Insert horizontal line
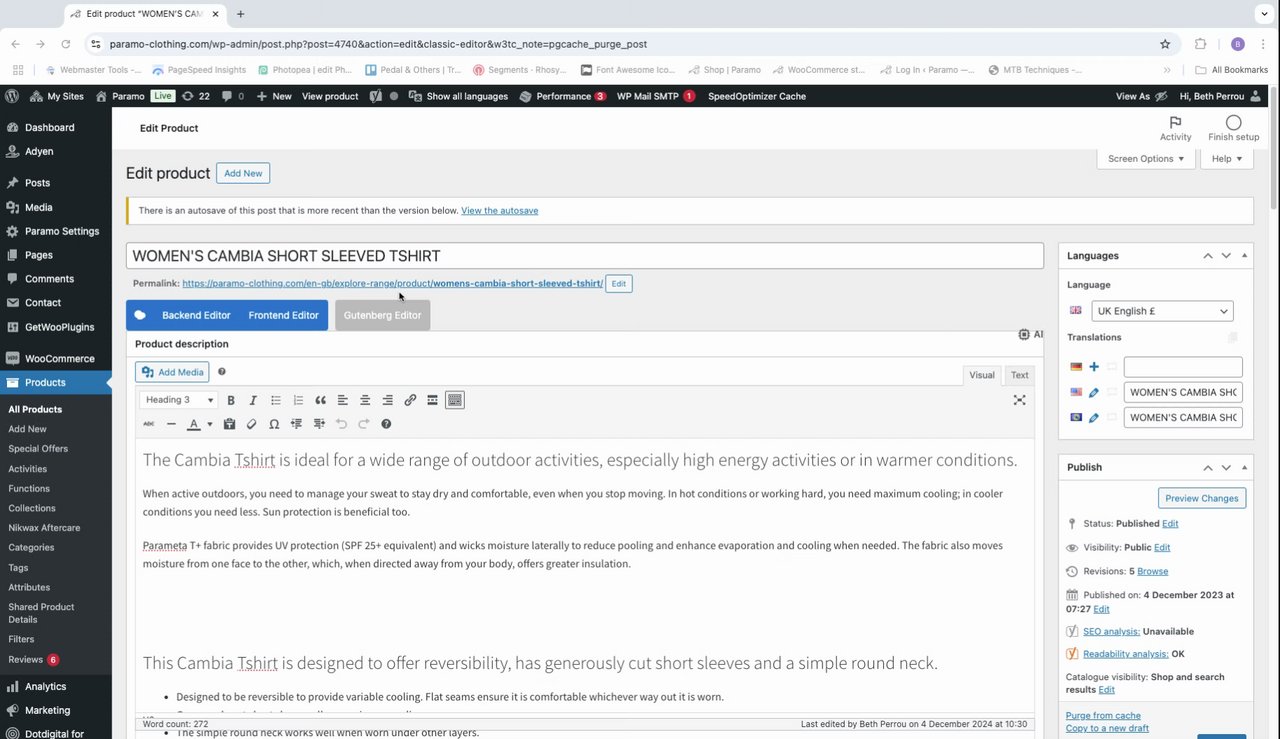Image resolution: width=1280 pixels, height=739 pixels. point(171,424)
